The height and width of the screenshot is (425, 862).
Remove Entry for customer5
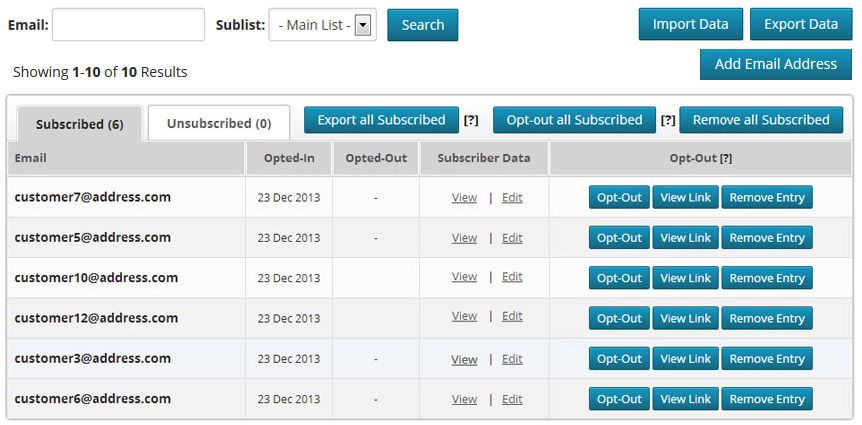pyautogui.click(x=767, y=238)
